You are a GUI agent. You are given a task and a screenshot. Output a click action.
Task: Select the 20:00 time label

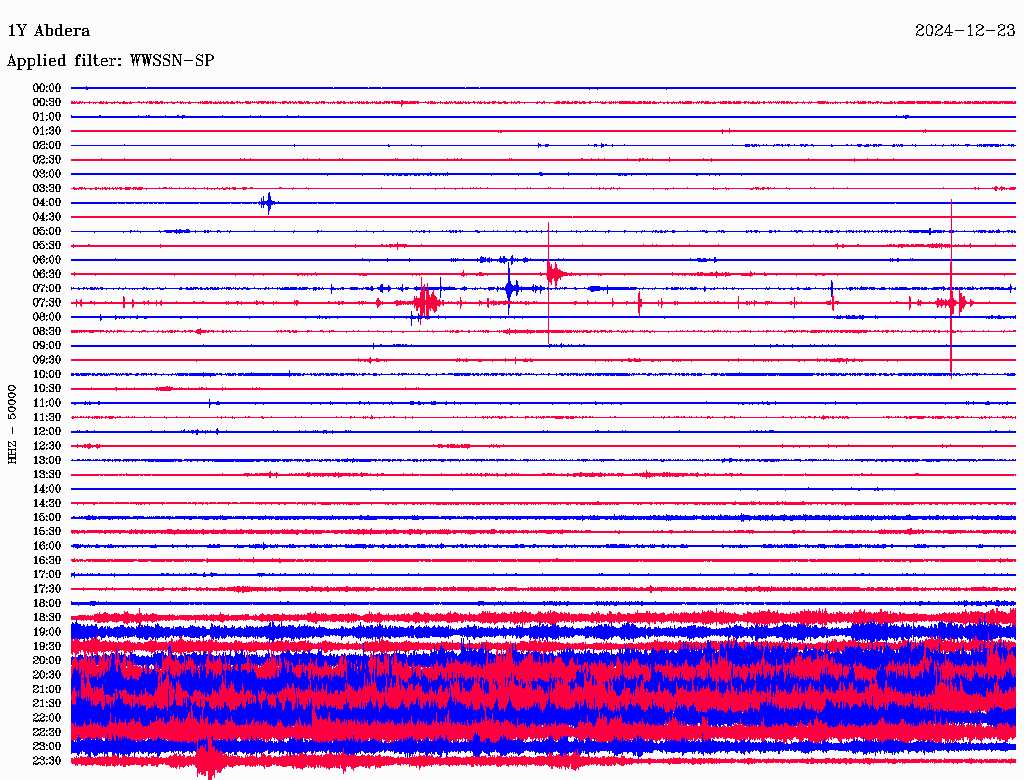coord(47,661)
